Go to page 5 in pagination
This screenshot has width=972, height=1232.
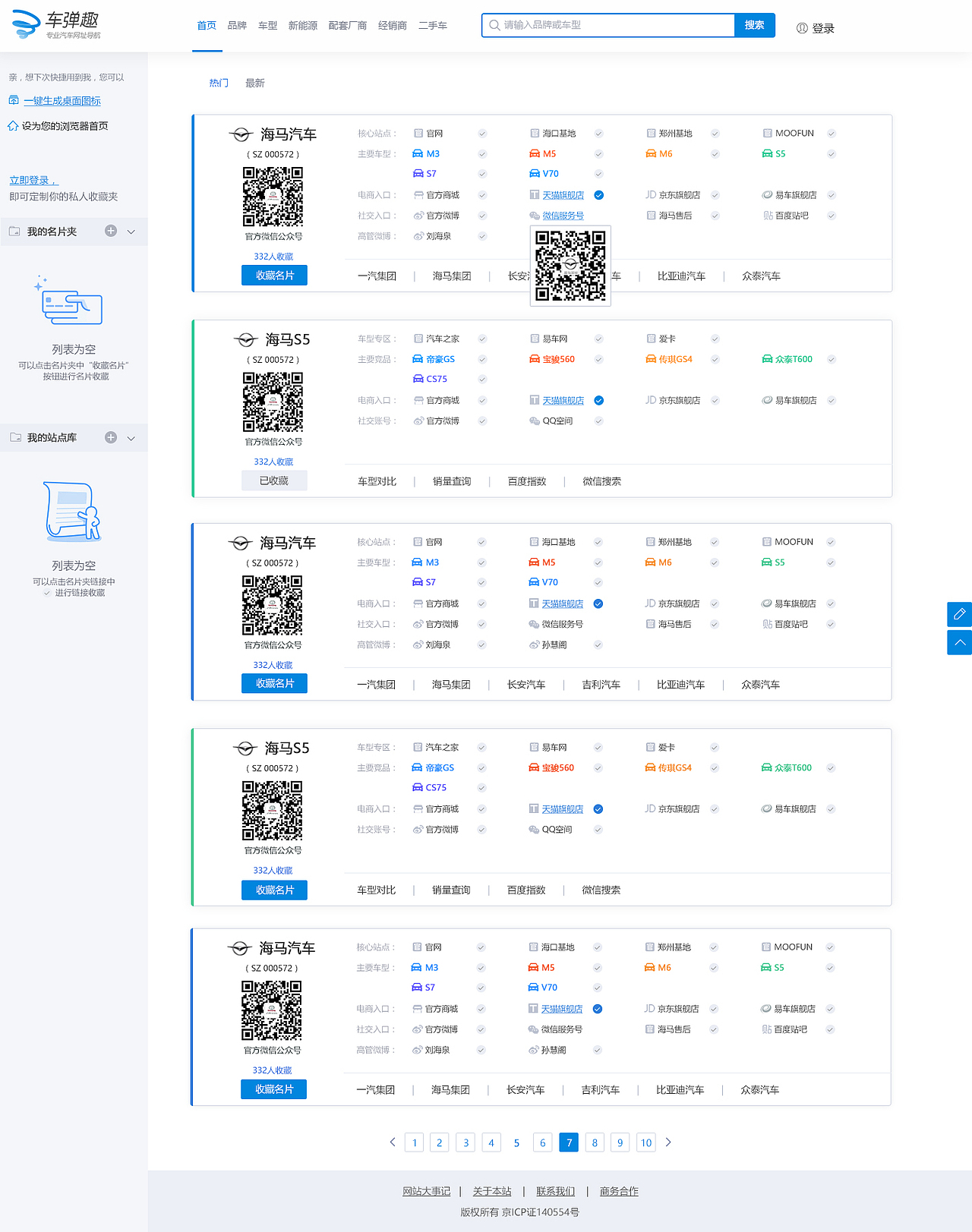[x=517, y=1142]
